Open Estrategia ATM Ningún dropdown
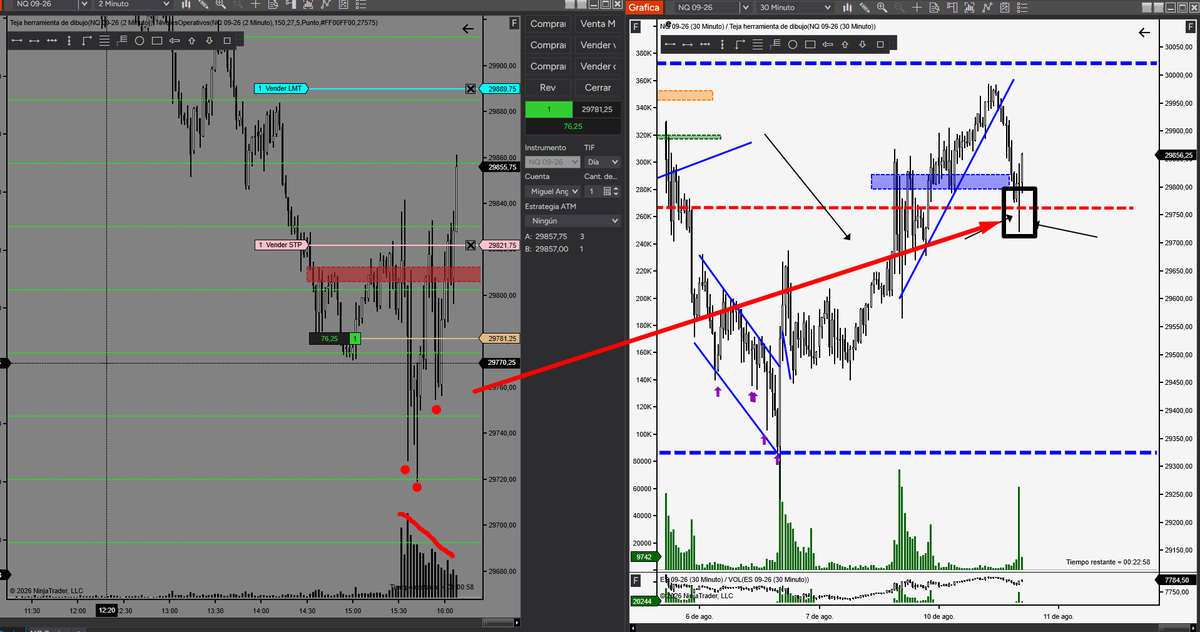Viewport: 1200px width, 632px height. pyautogui.click(x=572, y=221)
